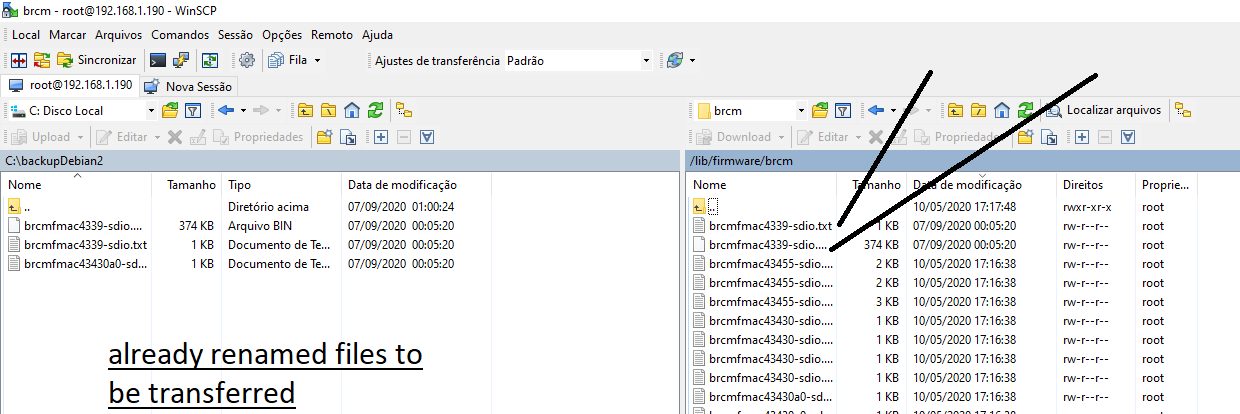Go to local parent directory icon
Screen dimensions: 1240x414
[x=305, y=110]
